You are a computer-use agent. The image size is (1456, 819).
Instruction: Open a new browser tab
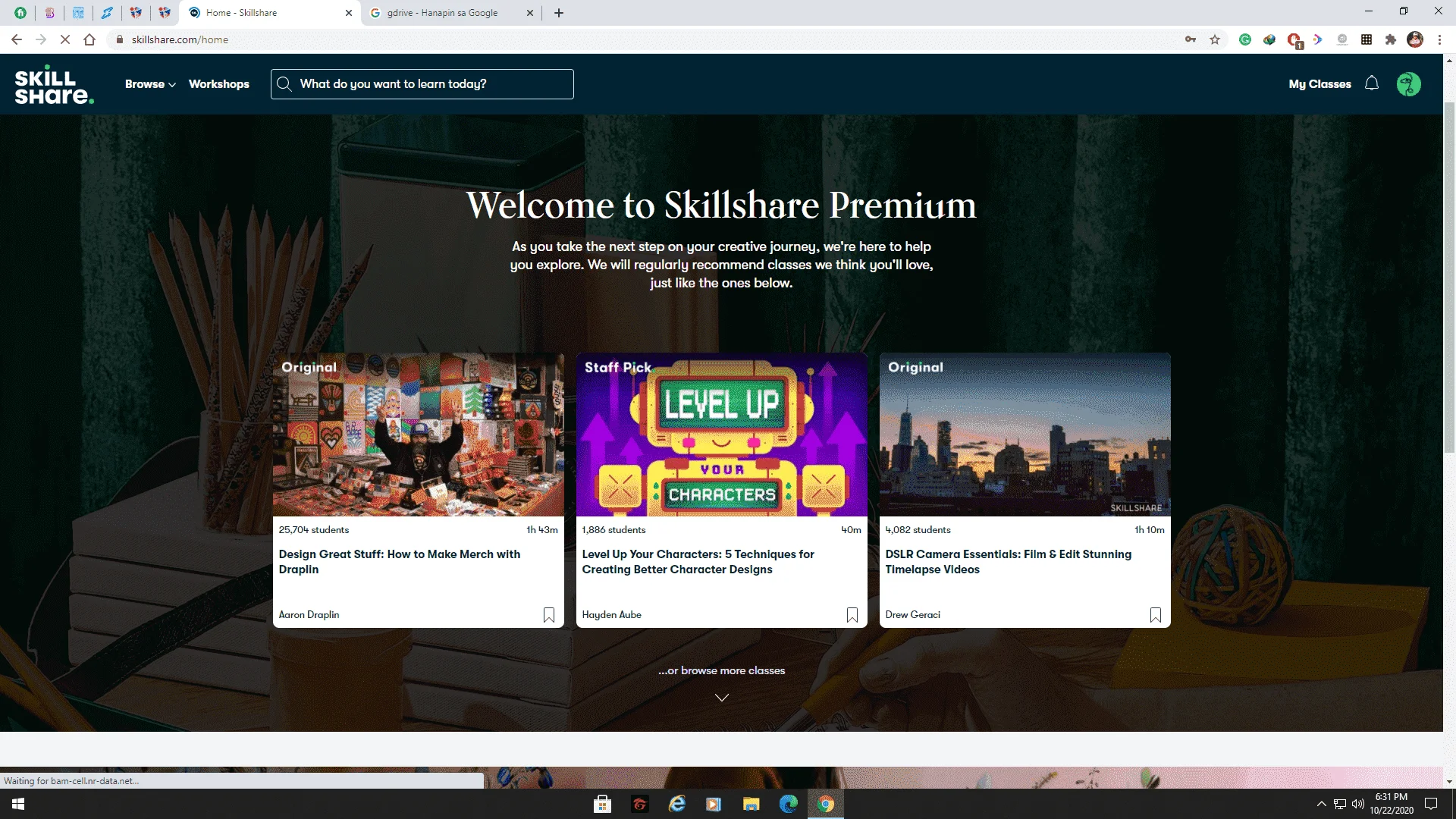[559, 13]
